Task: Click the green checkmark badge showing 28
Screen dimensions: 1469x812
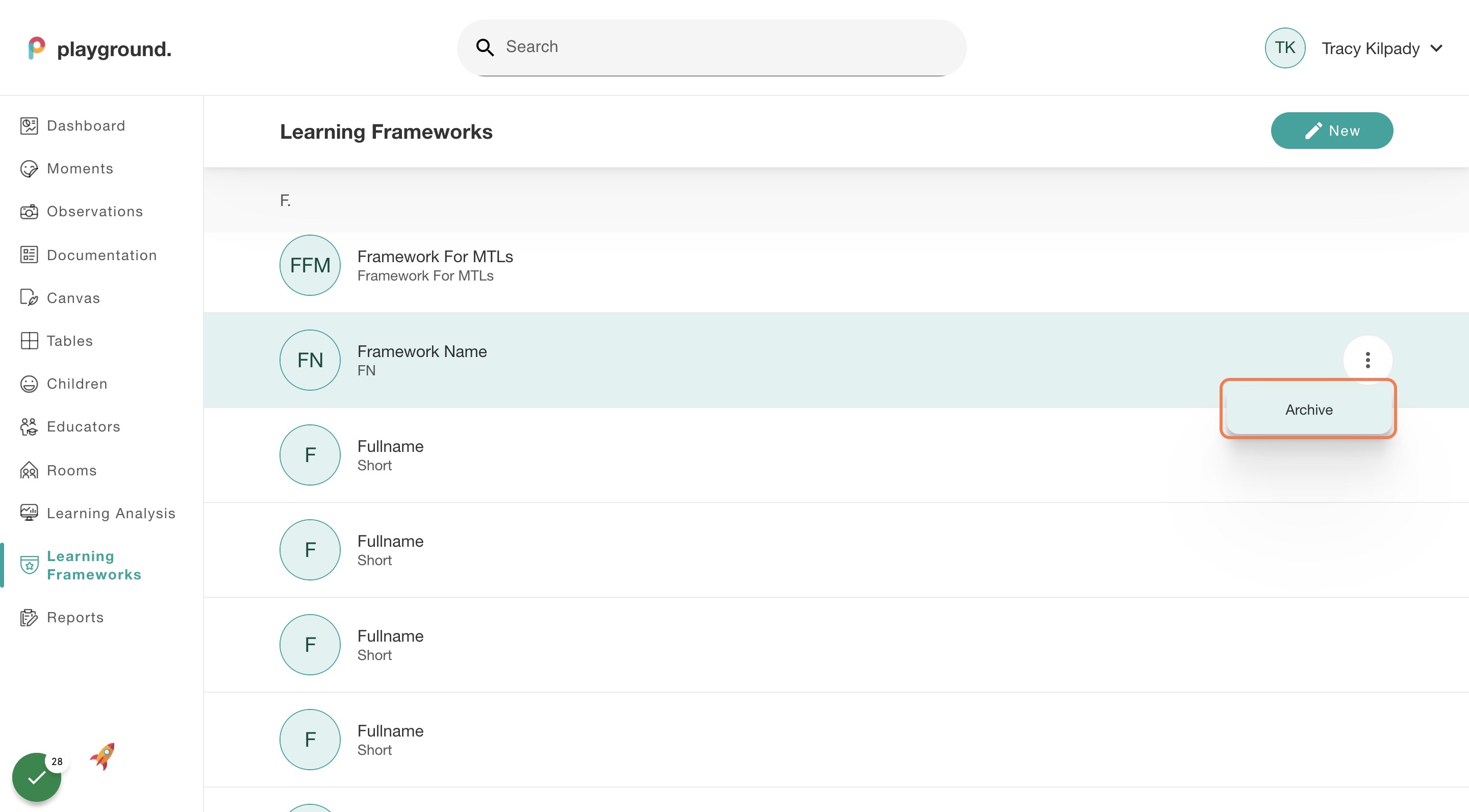Action: coord(37,776)
